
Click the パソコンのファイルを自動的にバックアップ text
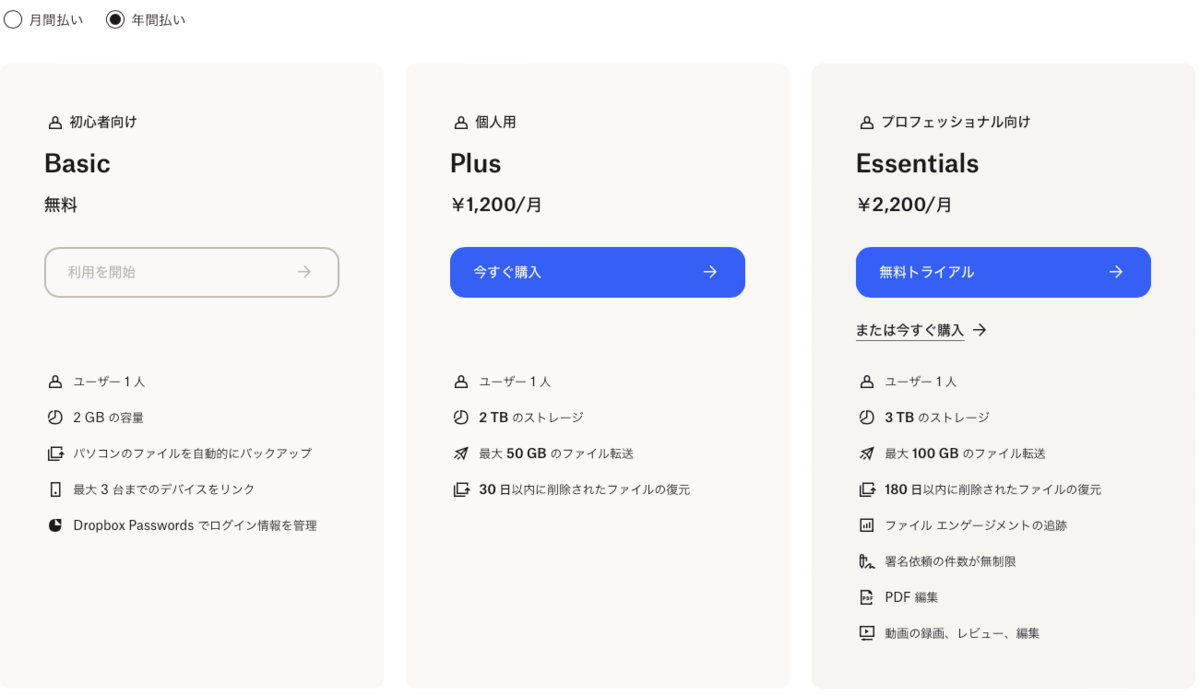click(192, 454)
